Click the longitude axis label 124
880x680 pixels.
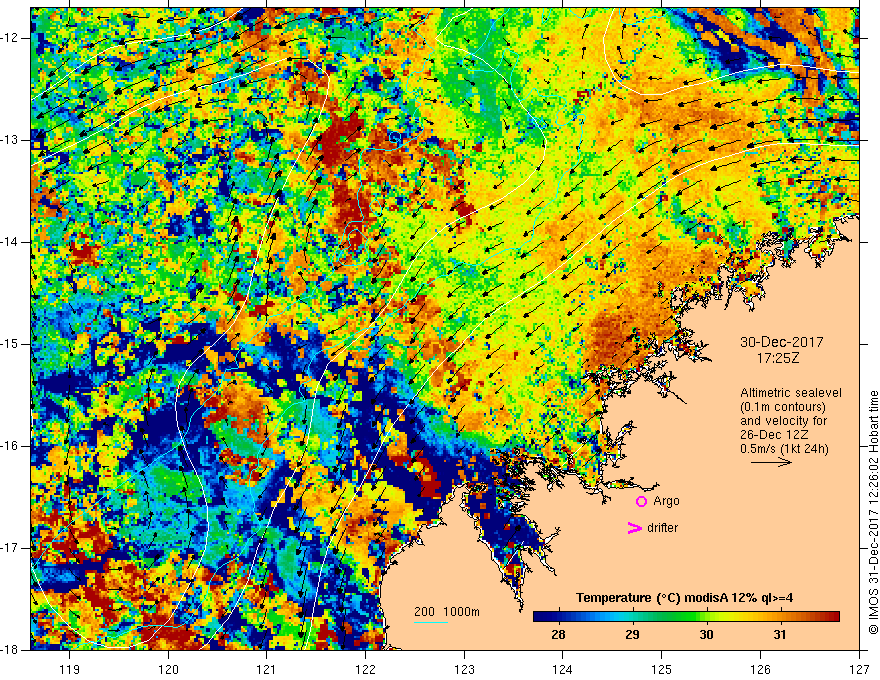click(x=563, y=669)
